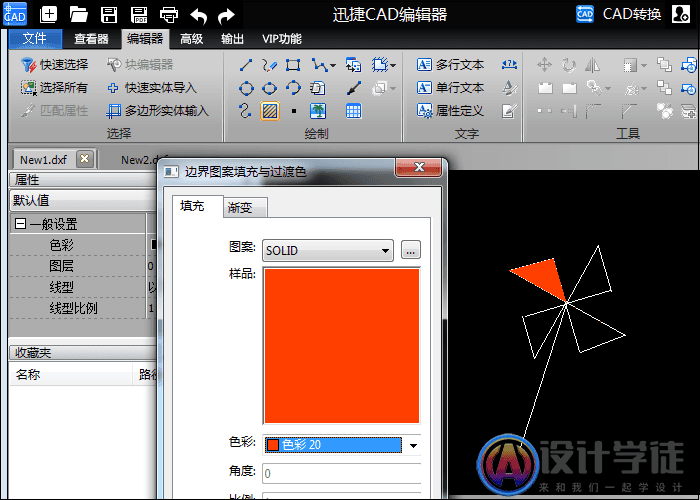Click the Mirror tool in 工具 group
The height and width of the screenshot is (500, 700).
tap(592, 65)
